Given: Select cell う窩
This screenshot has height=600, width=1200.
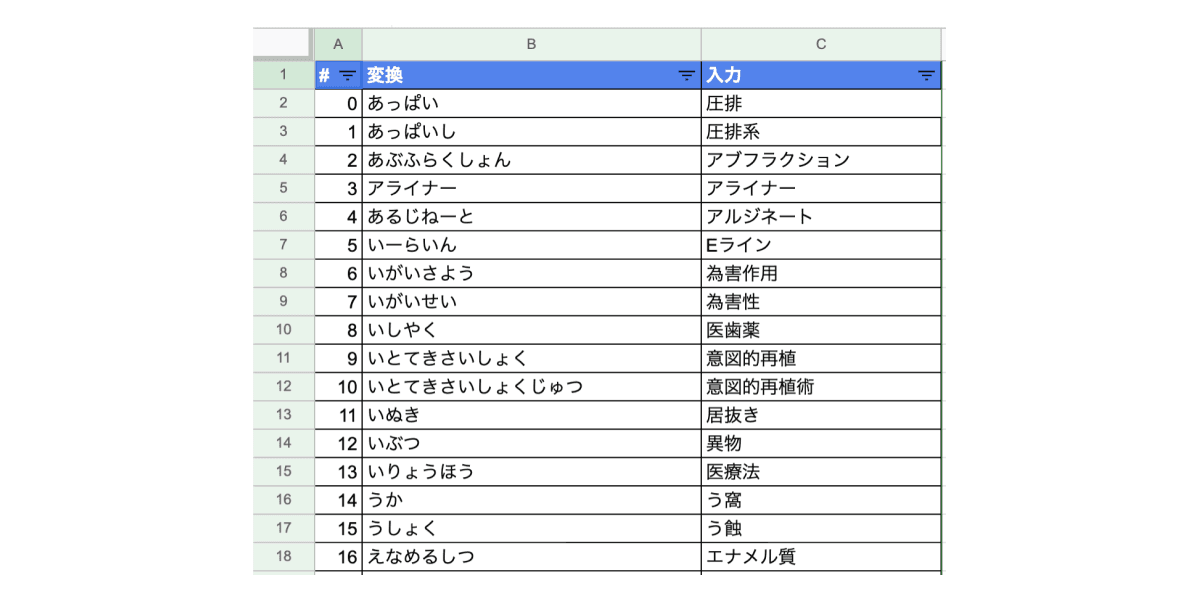Looking at the screenshot, I should (822, 500).
